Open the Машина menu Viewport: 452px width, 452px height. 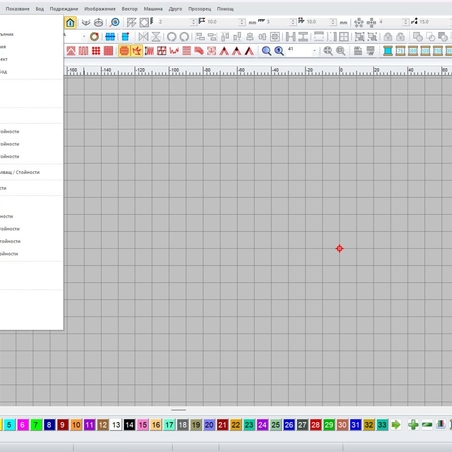pos(153,9)
